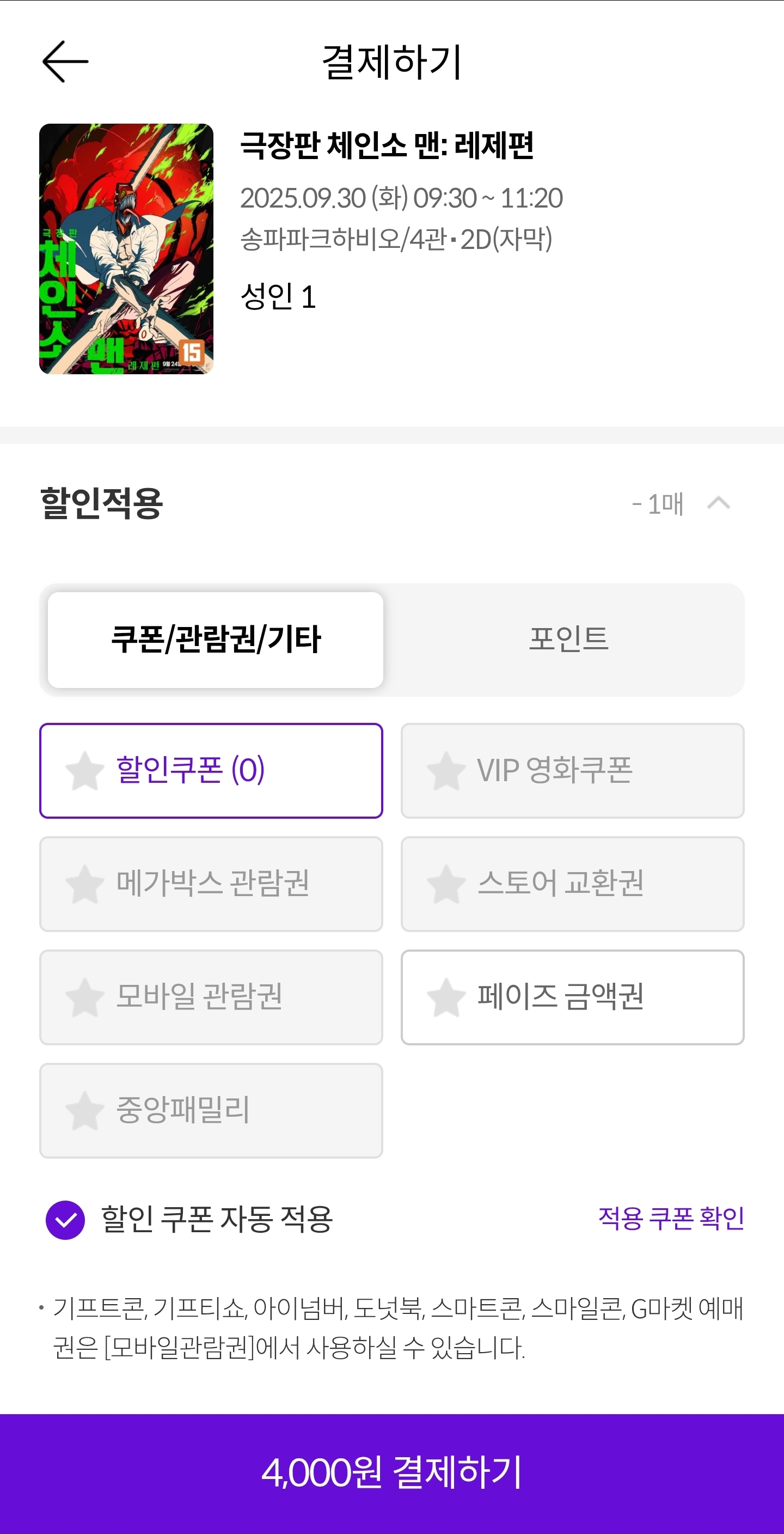Choose the 할인쿠폰 (0) option
The image size is (784, 1534).
tap(211, 771)
